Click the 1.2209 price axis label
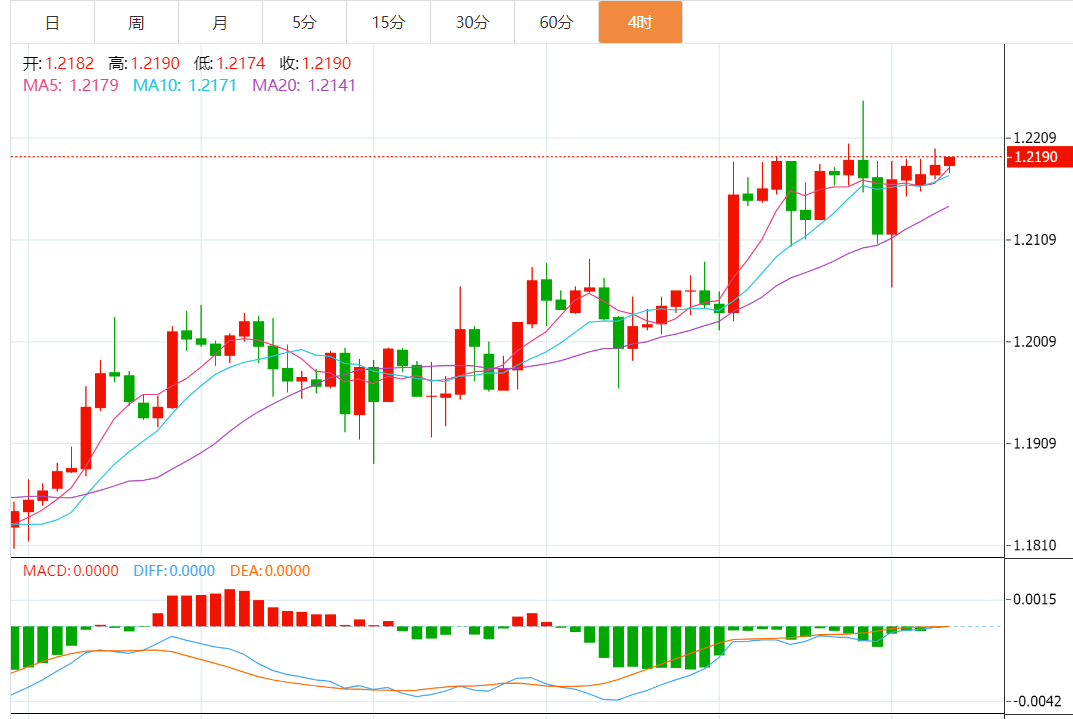Screen dimensions: 1073x719 1035,138
